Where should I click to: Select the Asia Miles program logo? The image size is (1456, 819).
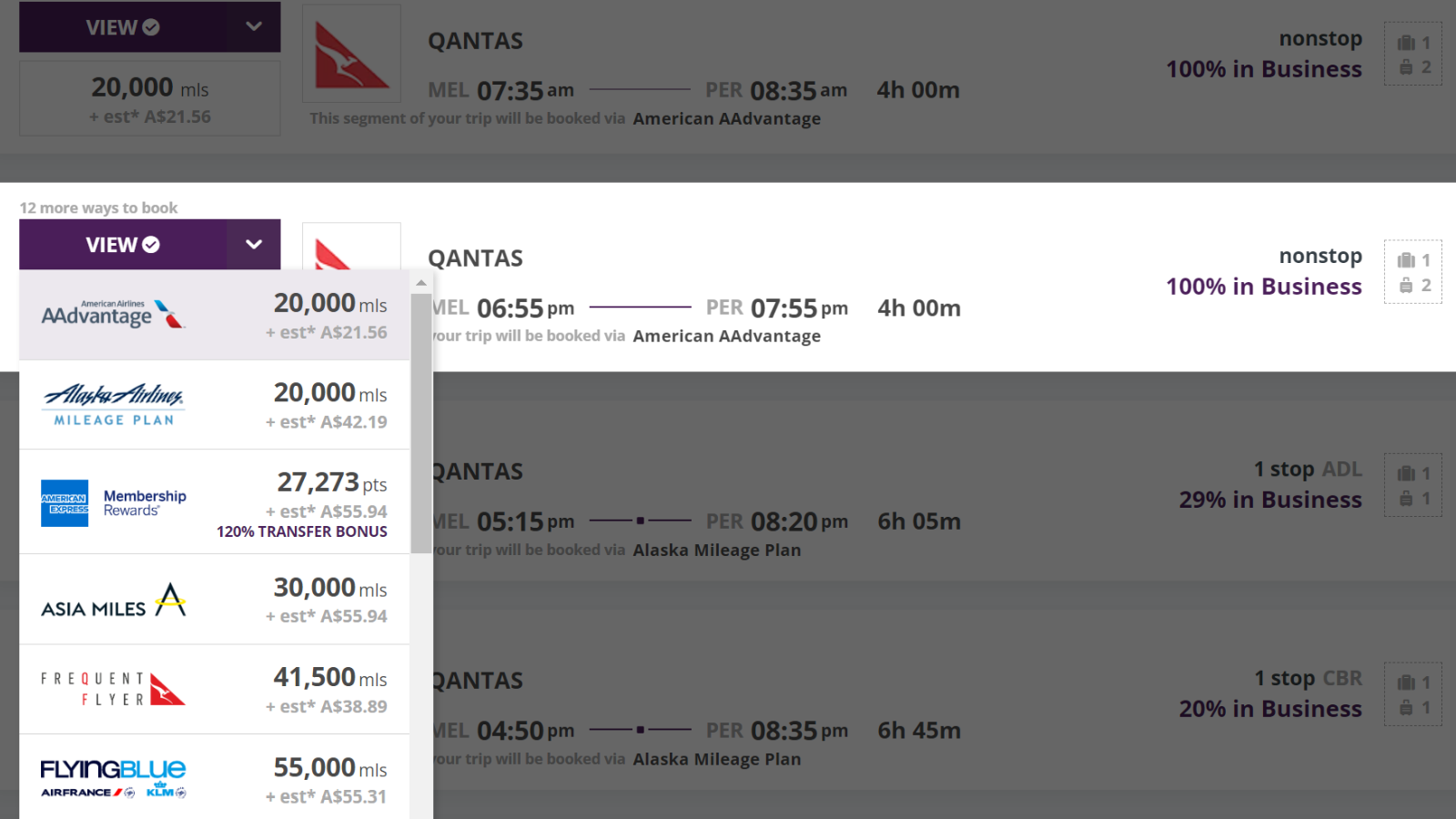coord(114,601)
